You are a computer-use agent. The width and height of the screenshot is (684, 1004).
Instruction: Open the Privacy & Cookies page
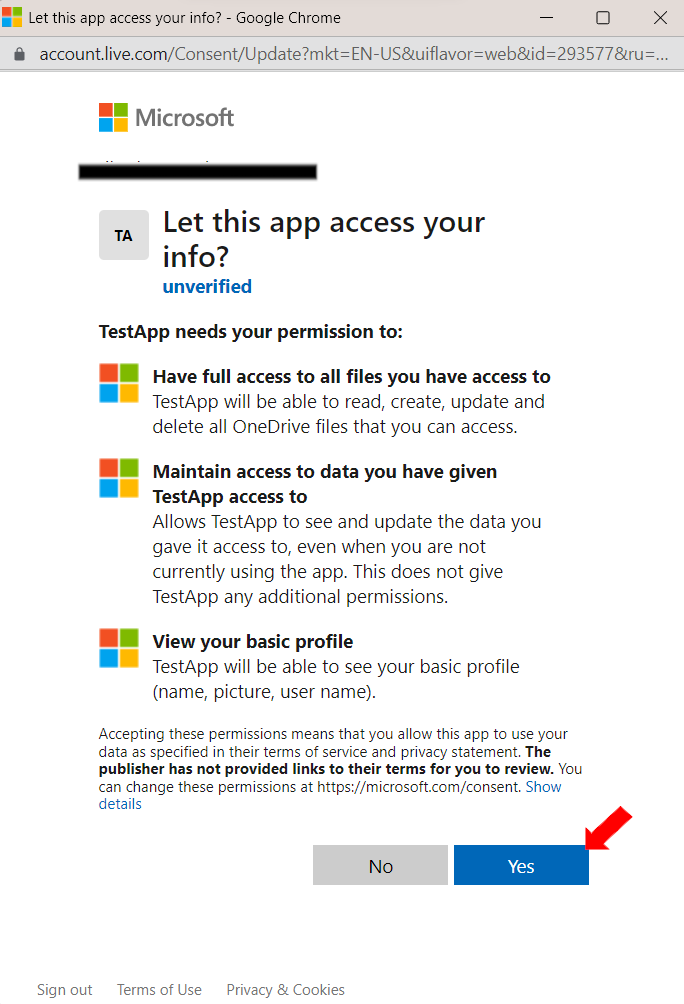285,989
